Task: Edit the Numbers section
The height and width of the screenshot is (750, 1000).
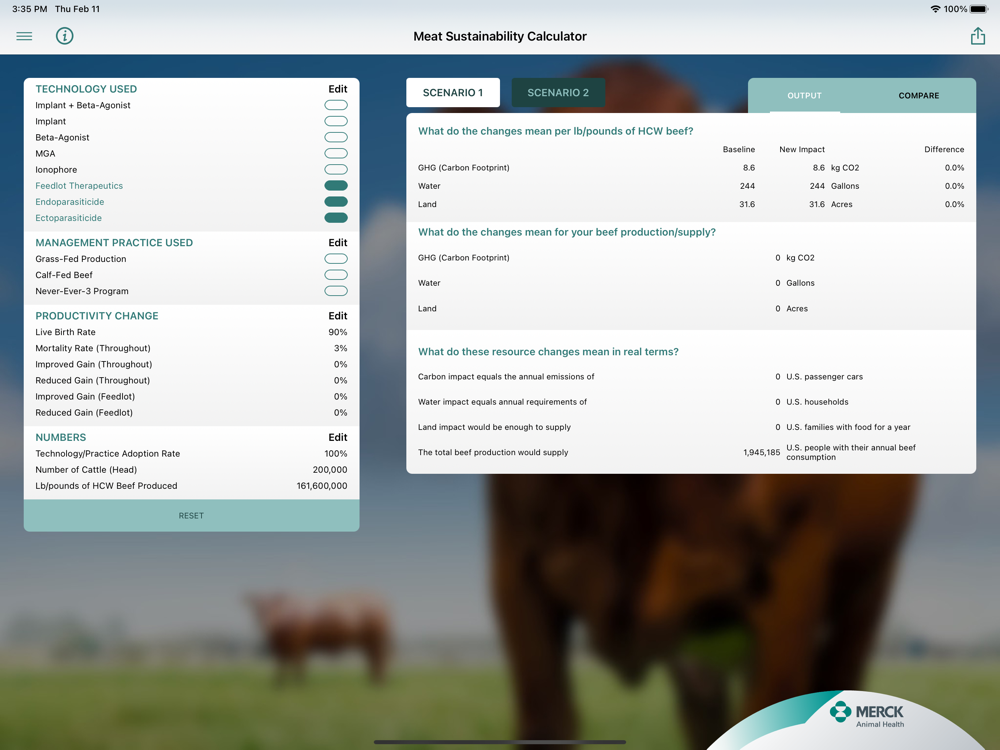Action: point(338,438)
